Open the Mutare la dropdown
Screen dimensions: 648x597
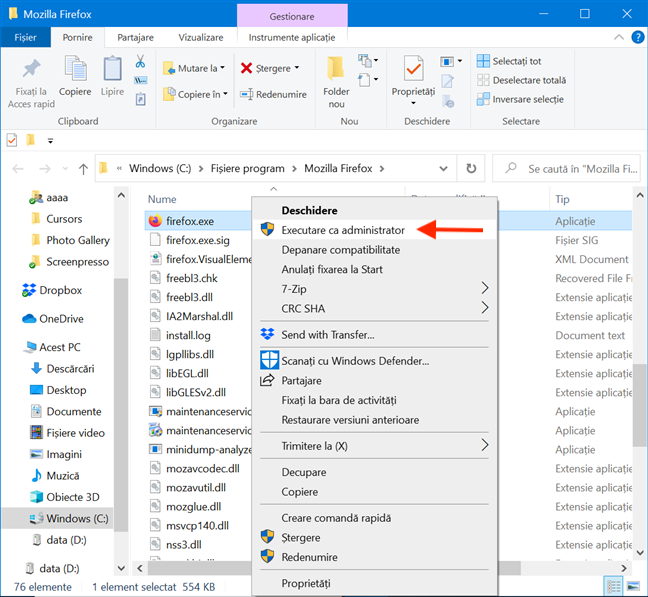[194, 68]
